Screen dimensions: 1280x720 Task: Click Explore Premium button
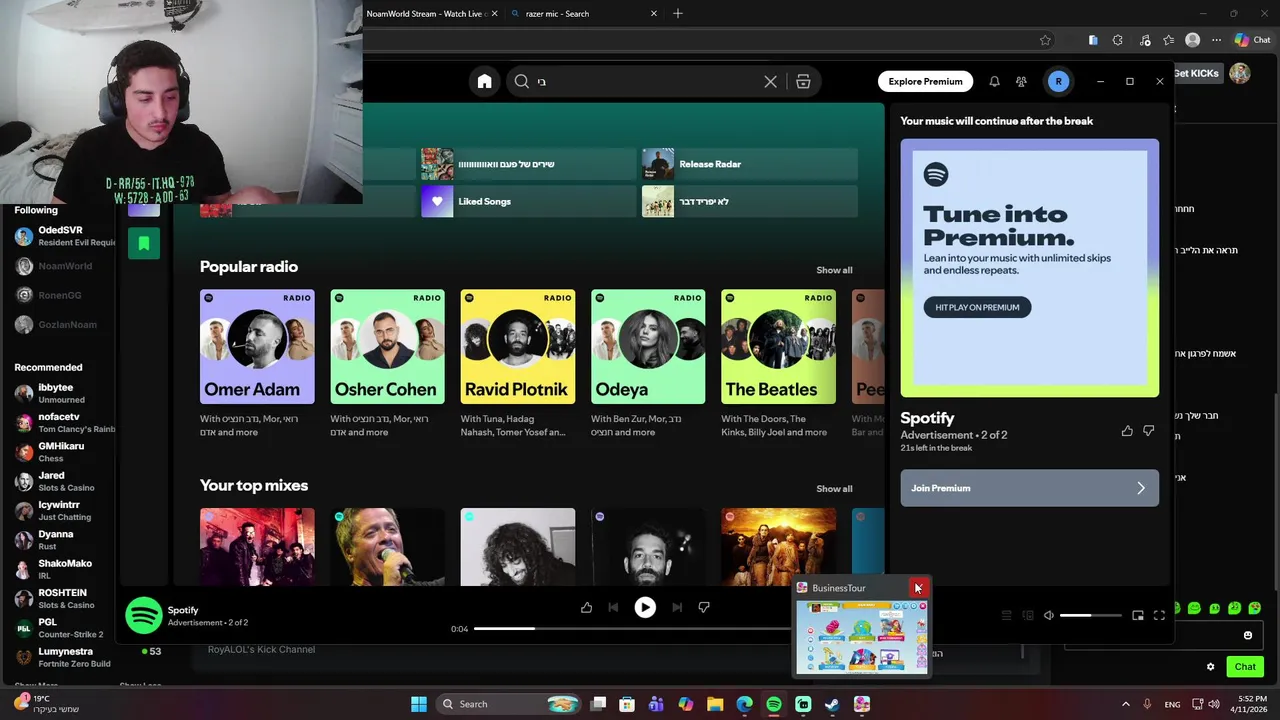[925, 82]
